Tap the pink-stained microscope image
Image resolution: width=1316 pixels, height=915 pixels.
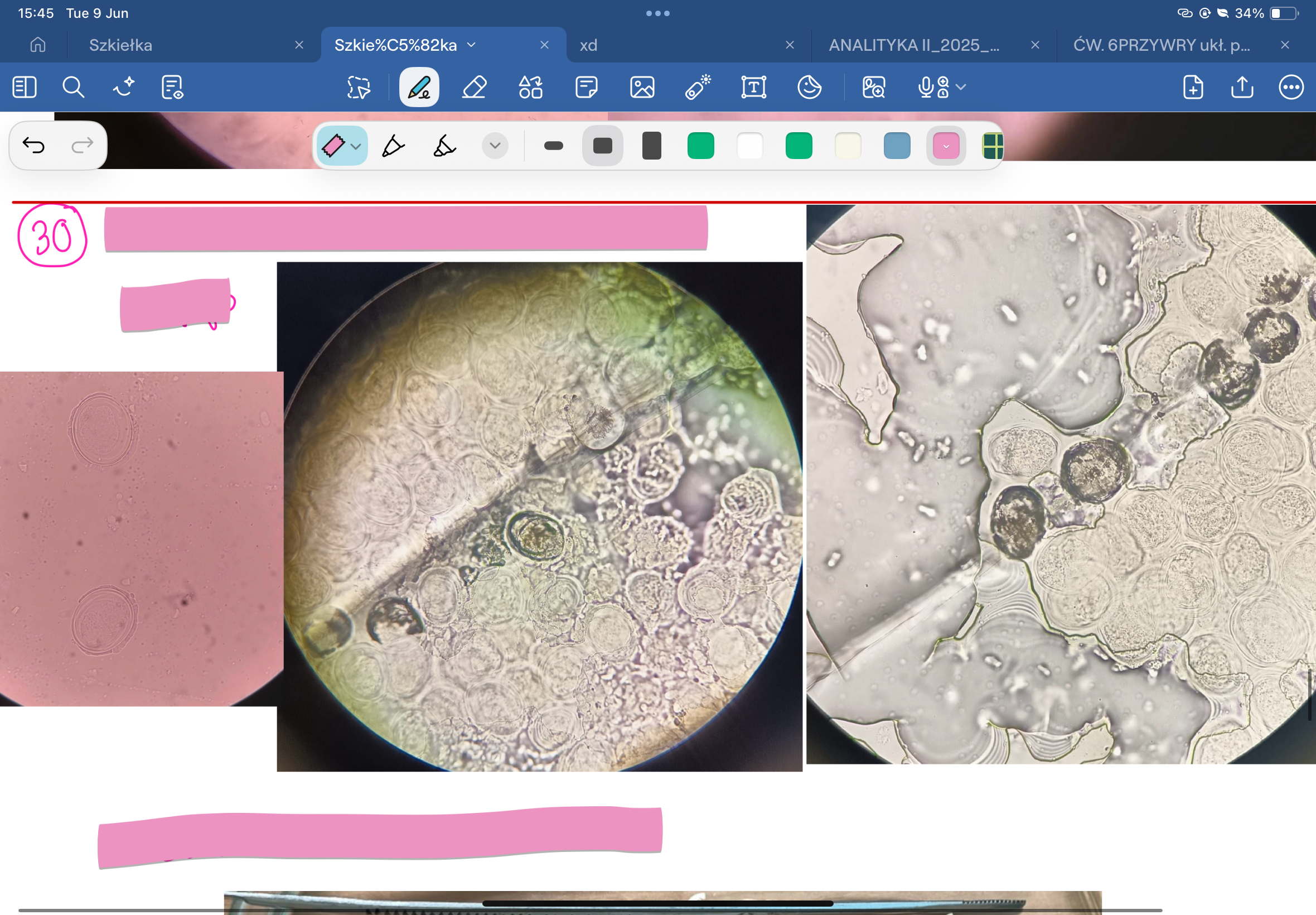point(141,538)
